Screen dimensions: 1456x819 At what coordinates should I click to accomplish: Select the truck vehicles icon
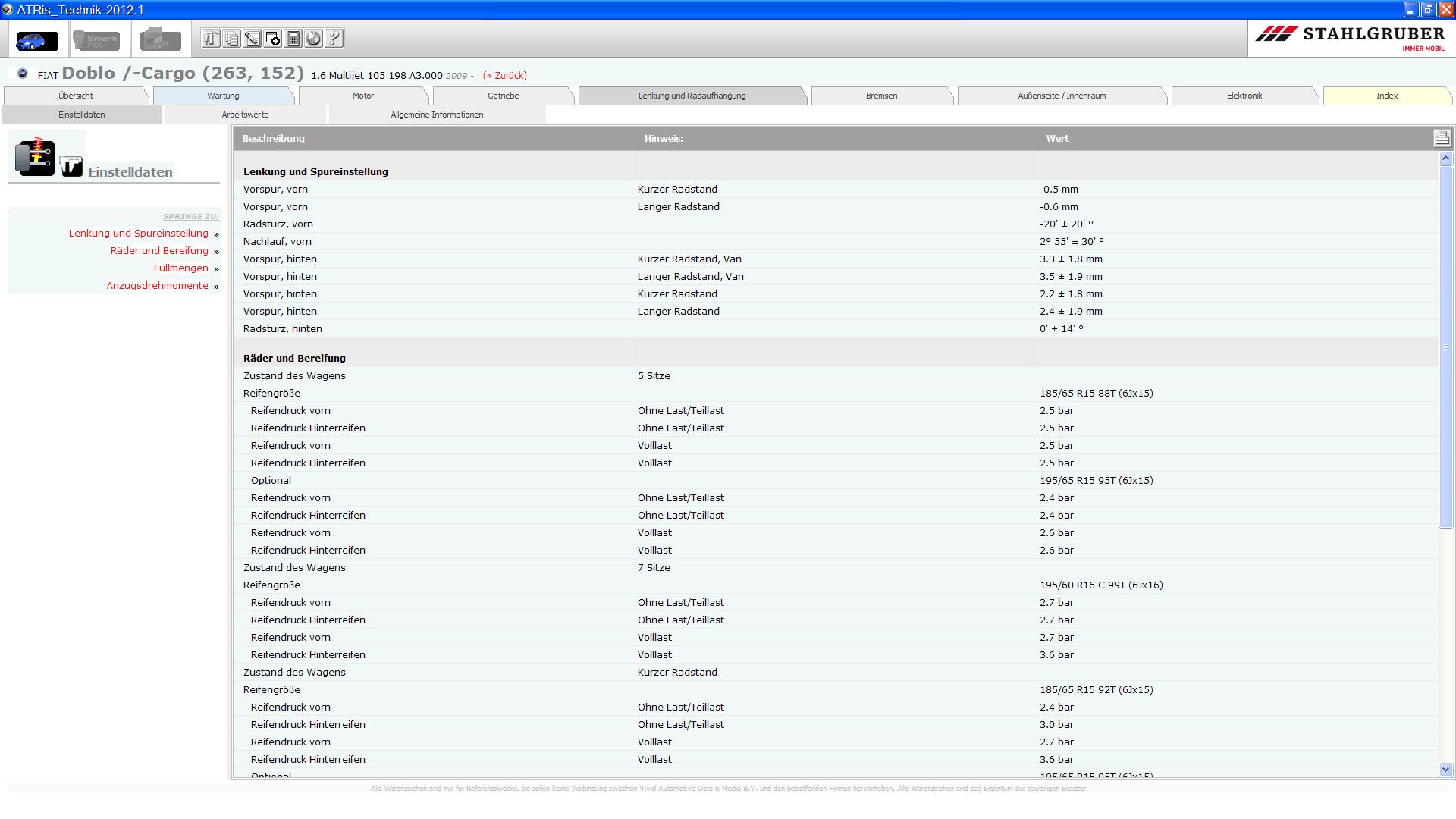[160, 39]
